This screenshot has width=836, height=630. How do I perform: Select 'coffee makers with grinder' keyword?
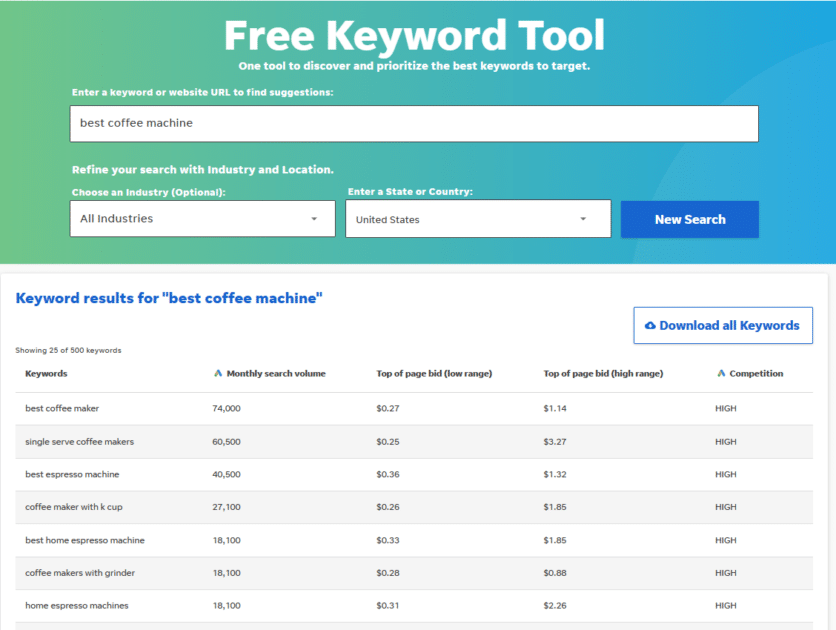[x=80, y=573]
